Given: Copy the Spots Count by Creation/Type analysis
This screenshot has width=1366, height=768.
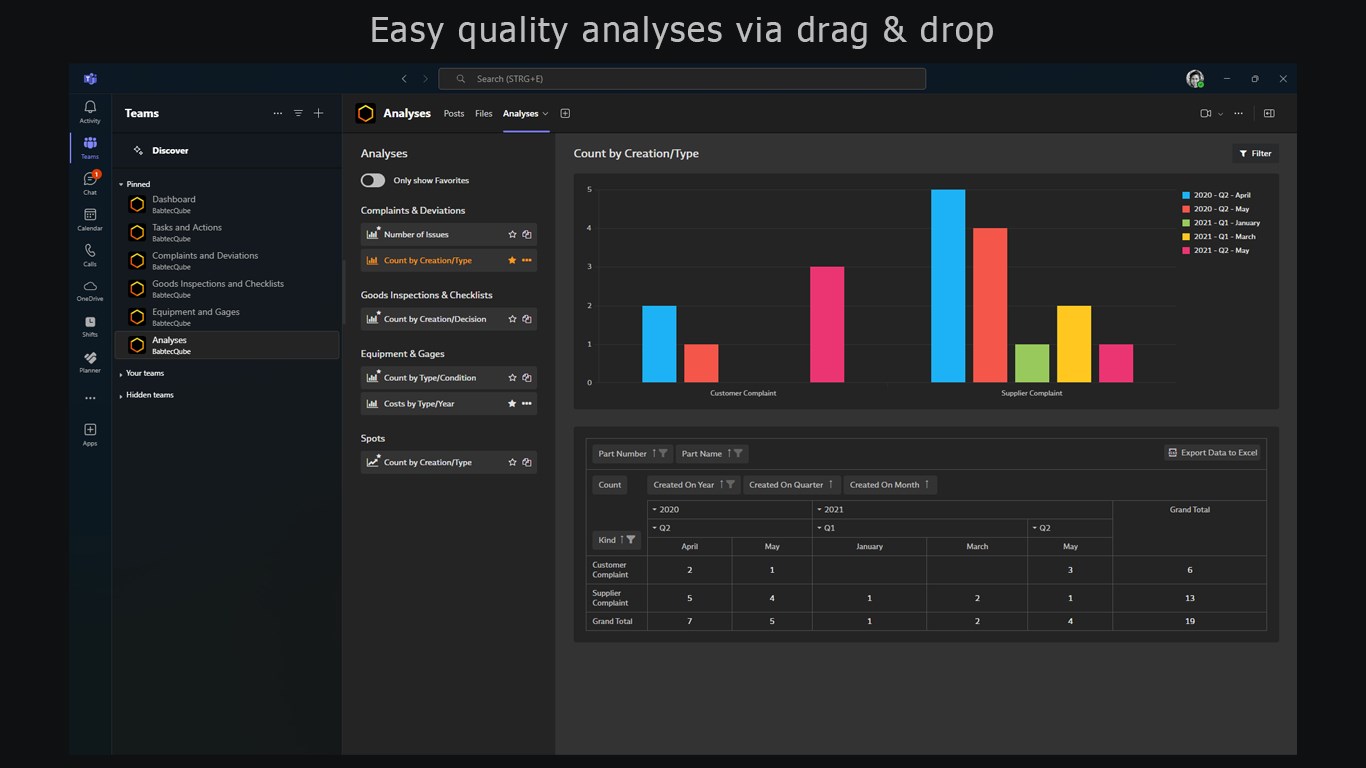Looking at the screenshot, I should (527, 462).
